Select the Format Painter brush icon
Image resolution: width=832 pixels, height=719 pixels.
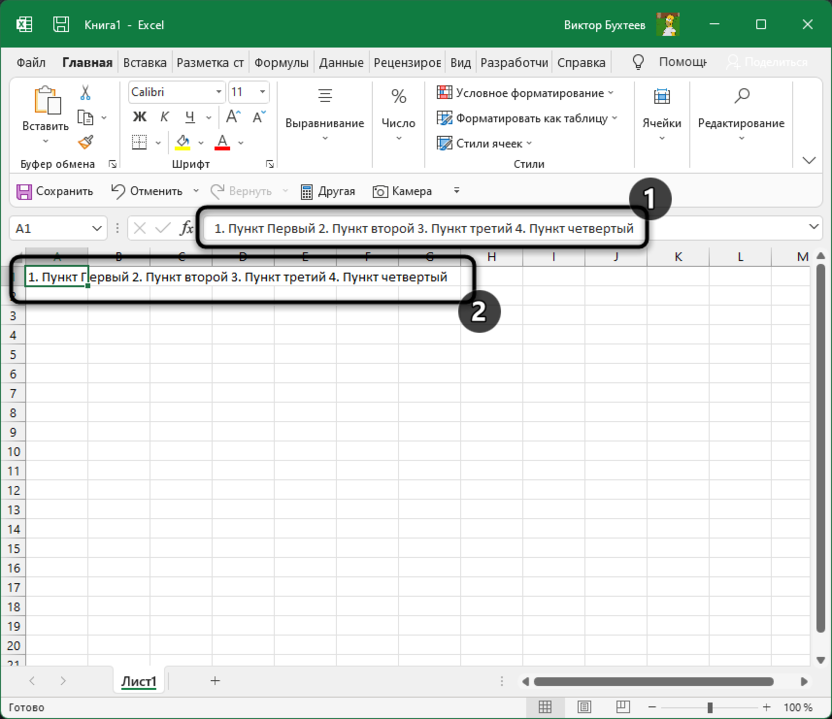pyautogui.click(x=85, y=141)
